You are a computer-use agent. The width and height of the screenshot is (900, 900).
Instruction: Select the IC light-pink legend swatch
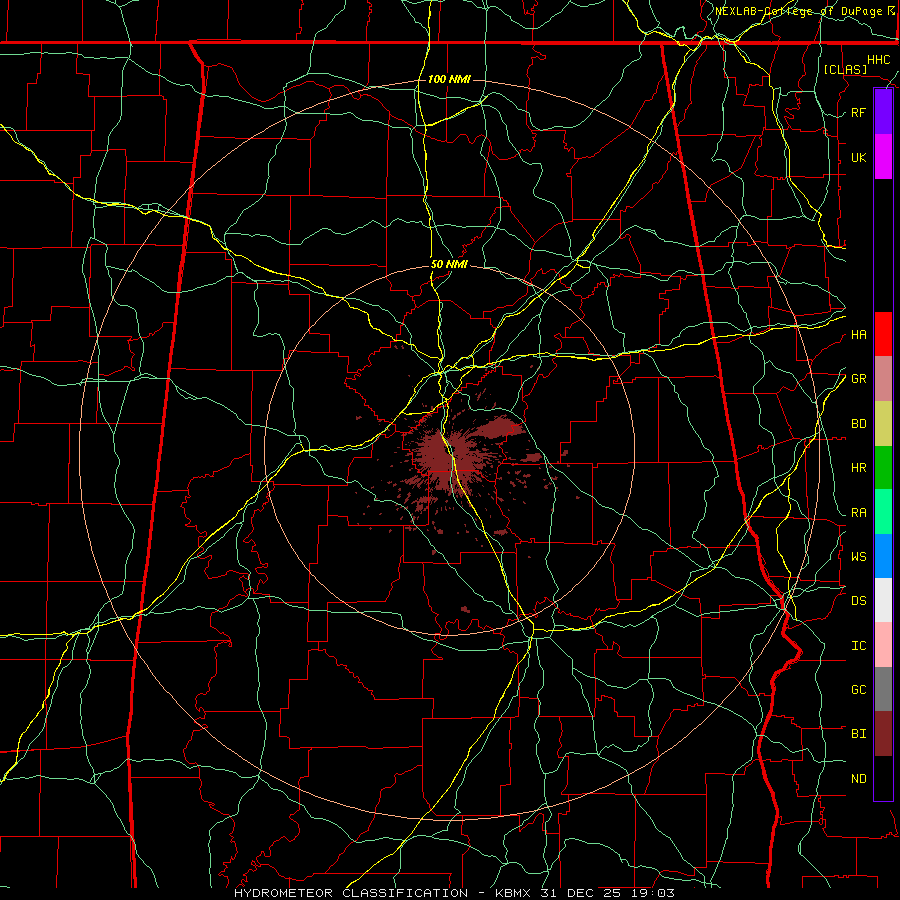[883, 645]
